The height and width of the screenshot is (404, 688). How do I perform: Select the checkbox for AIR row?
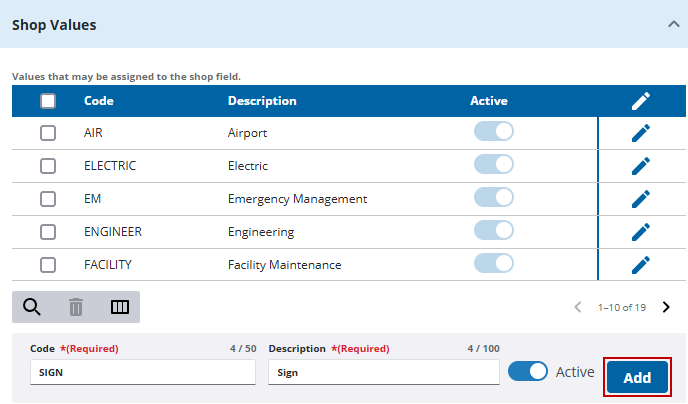click(48, 133)
